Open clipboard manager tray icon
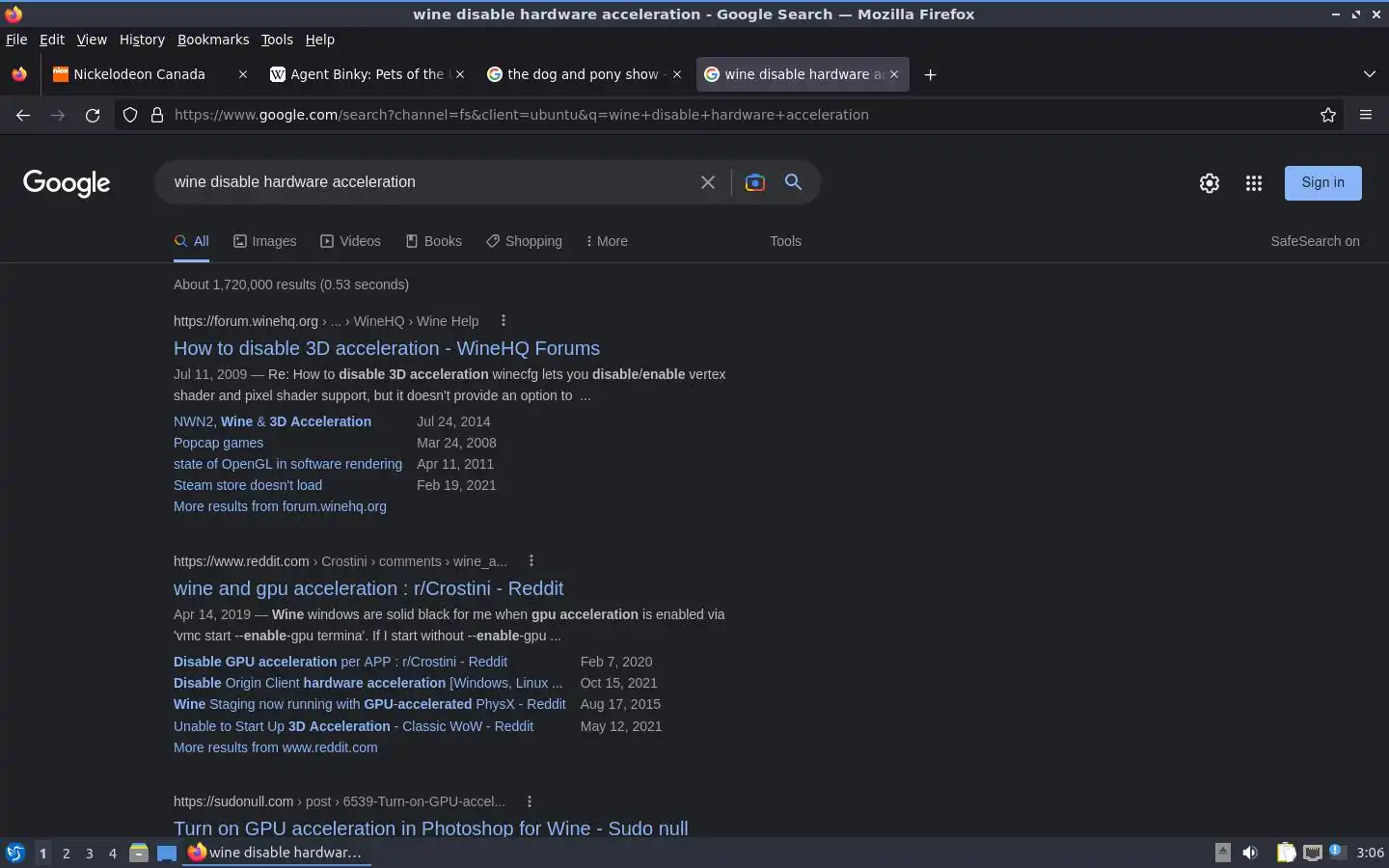This screenshot has height=868, width=1389. (x=1286, y=853)
